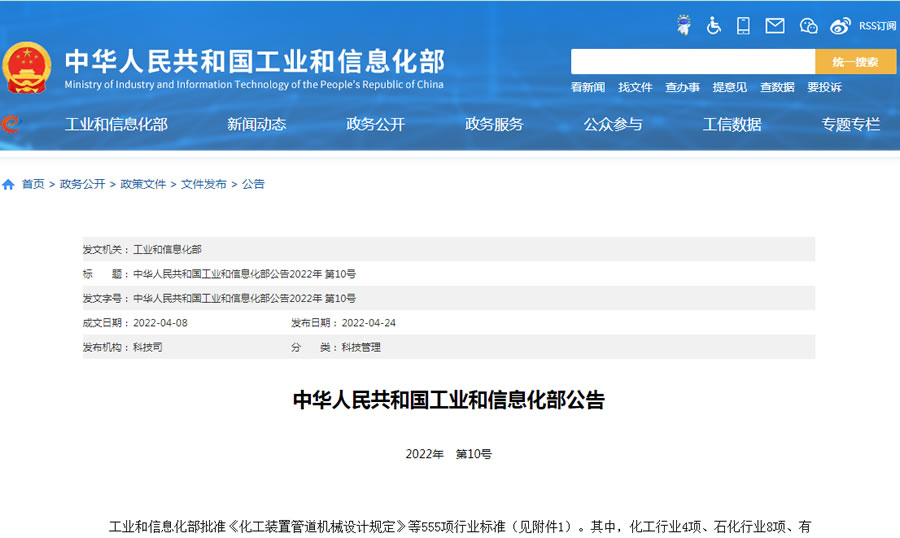This screenshot has width=900, height=538.
Task: Select the 政务公开 navigation menu item
Action: (x=375, y=124)
